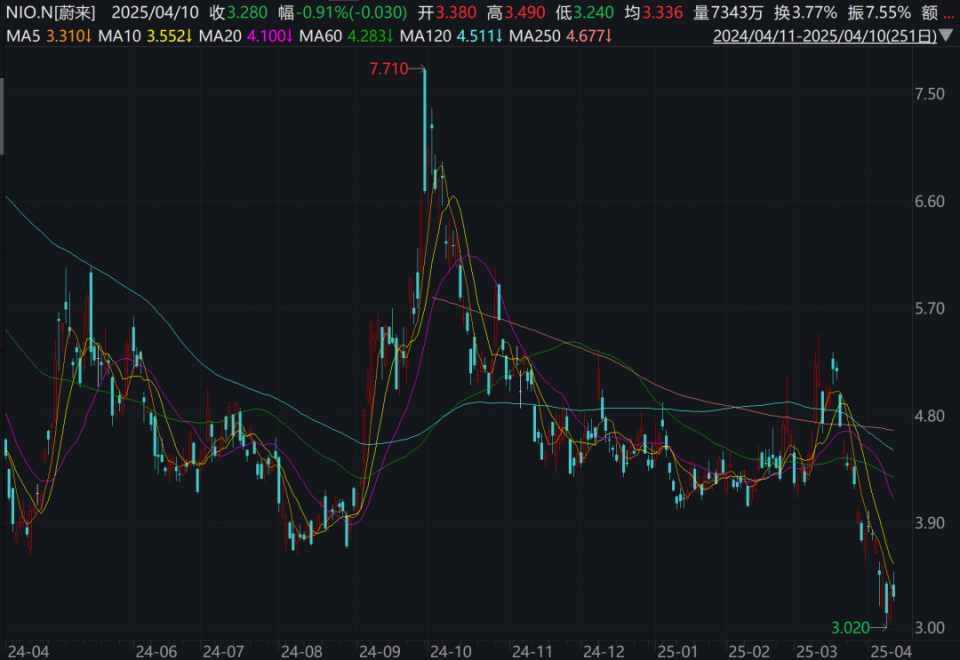Select the MA120 4.511 indicator
The width and height of the screenshot is (960, 660).
click(x=451, y=36)
